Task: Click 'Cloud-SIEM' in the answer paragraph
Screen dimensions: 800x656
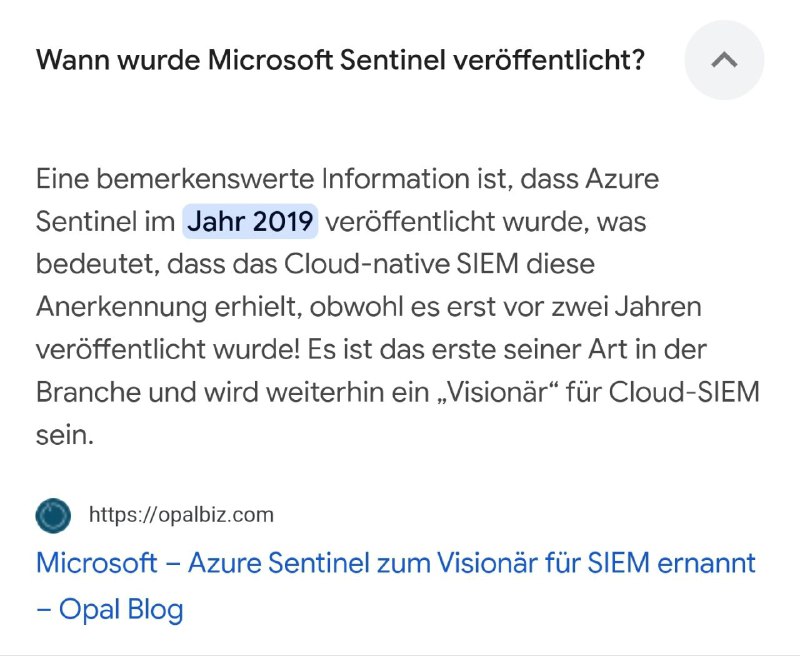Action: click(684, 392)
